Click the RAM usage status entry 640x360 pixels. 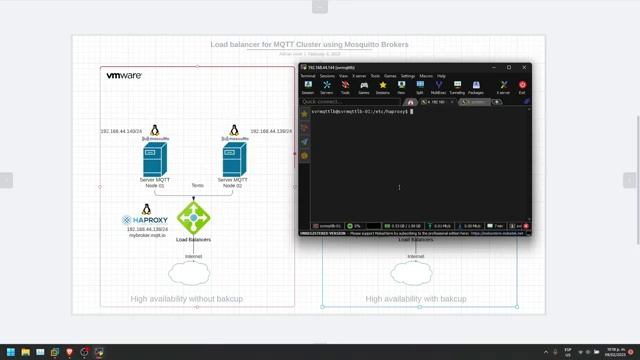[402, 226]
